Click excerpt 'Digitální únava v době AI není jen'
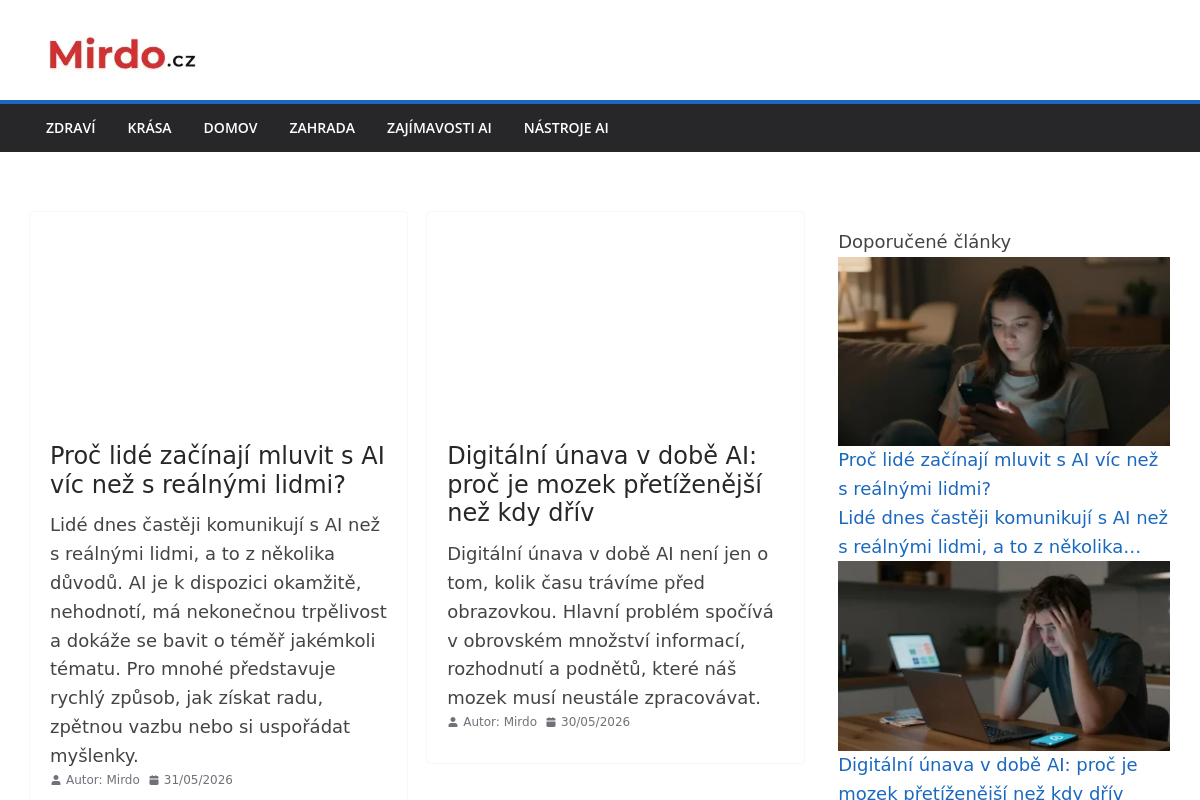This screenshot has width=1200, height=800. pyautogui.click(x=610, y=625)
